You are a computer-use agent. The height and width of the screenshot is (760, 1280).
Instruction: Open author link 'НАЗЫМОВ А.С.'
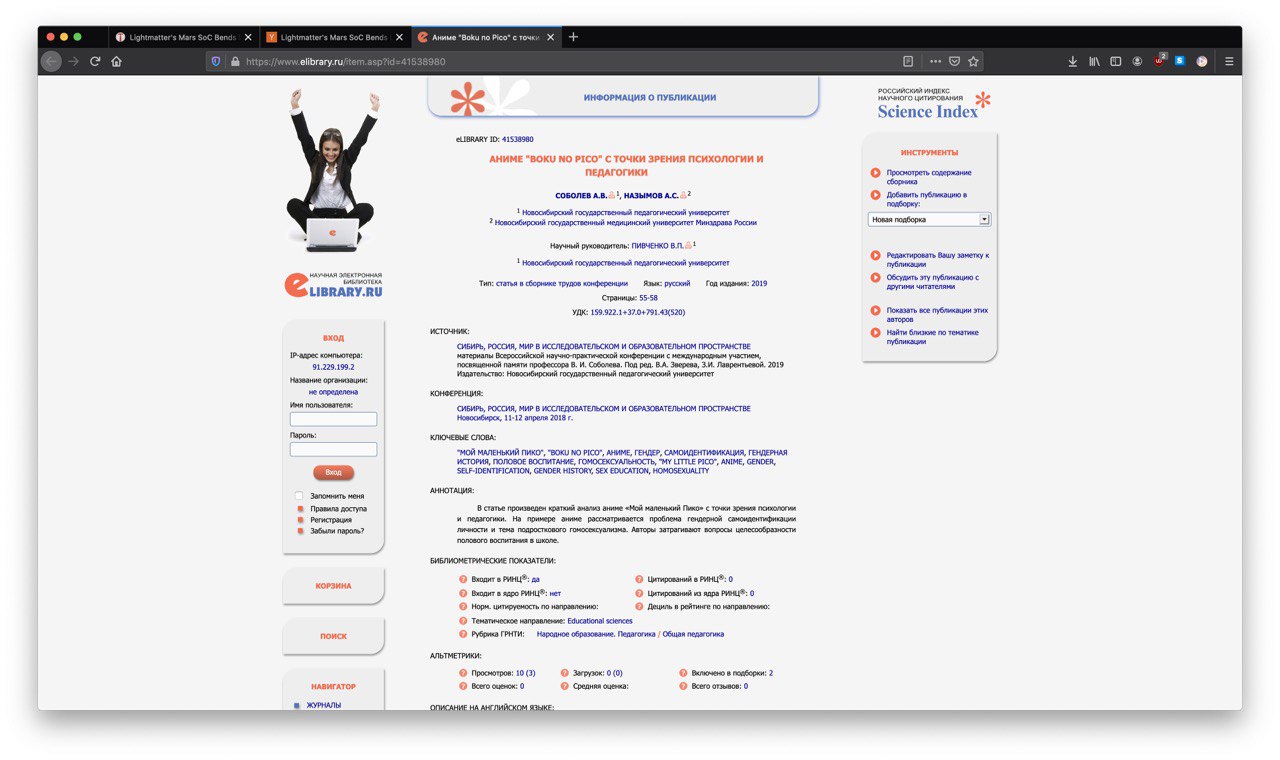pyautogui.click(x=650, y=196)
